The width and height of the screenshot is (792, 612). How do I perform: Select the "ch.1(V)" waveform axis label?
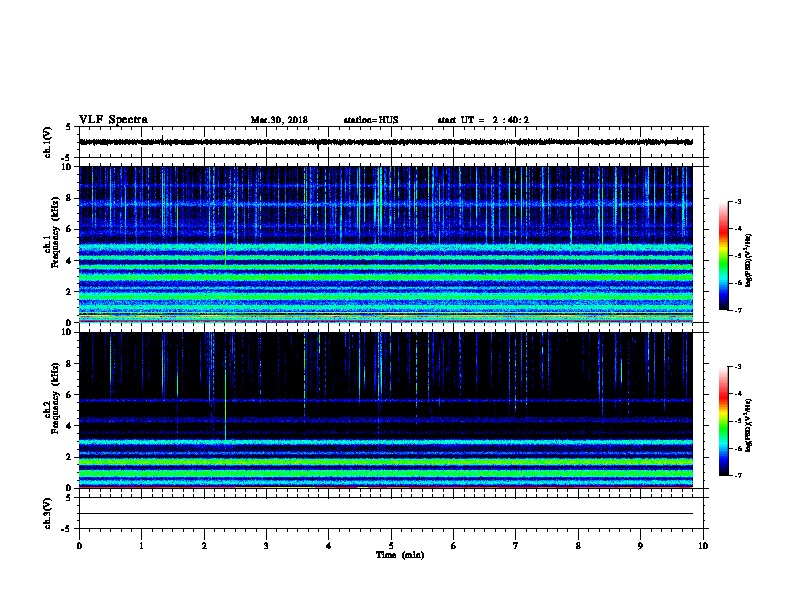pyautogui.click(x=48, y=142)
